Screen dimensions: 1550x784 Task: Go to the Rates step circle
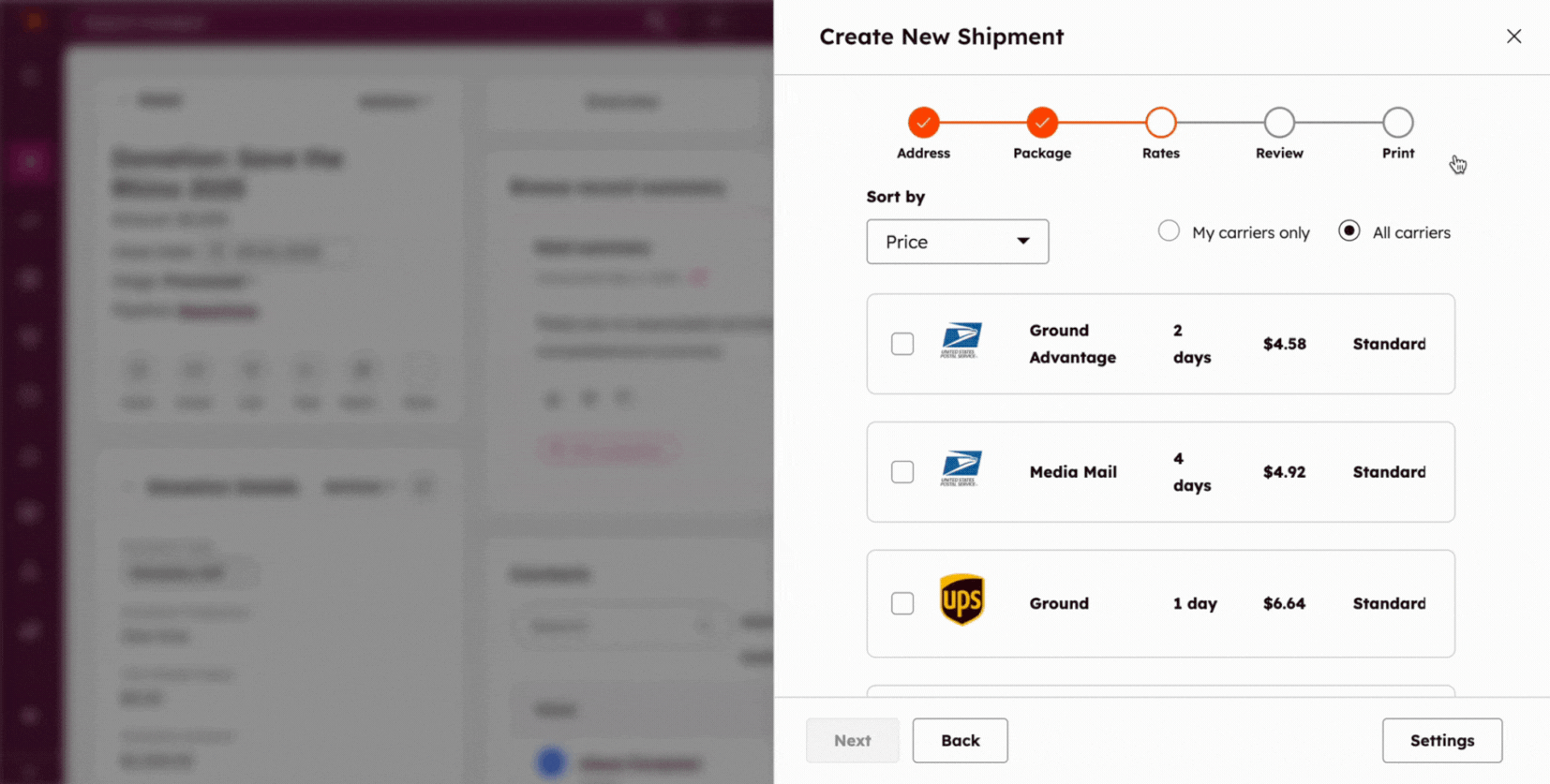tap(1161, 123)
